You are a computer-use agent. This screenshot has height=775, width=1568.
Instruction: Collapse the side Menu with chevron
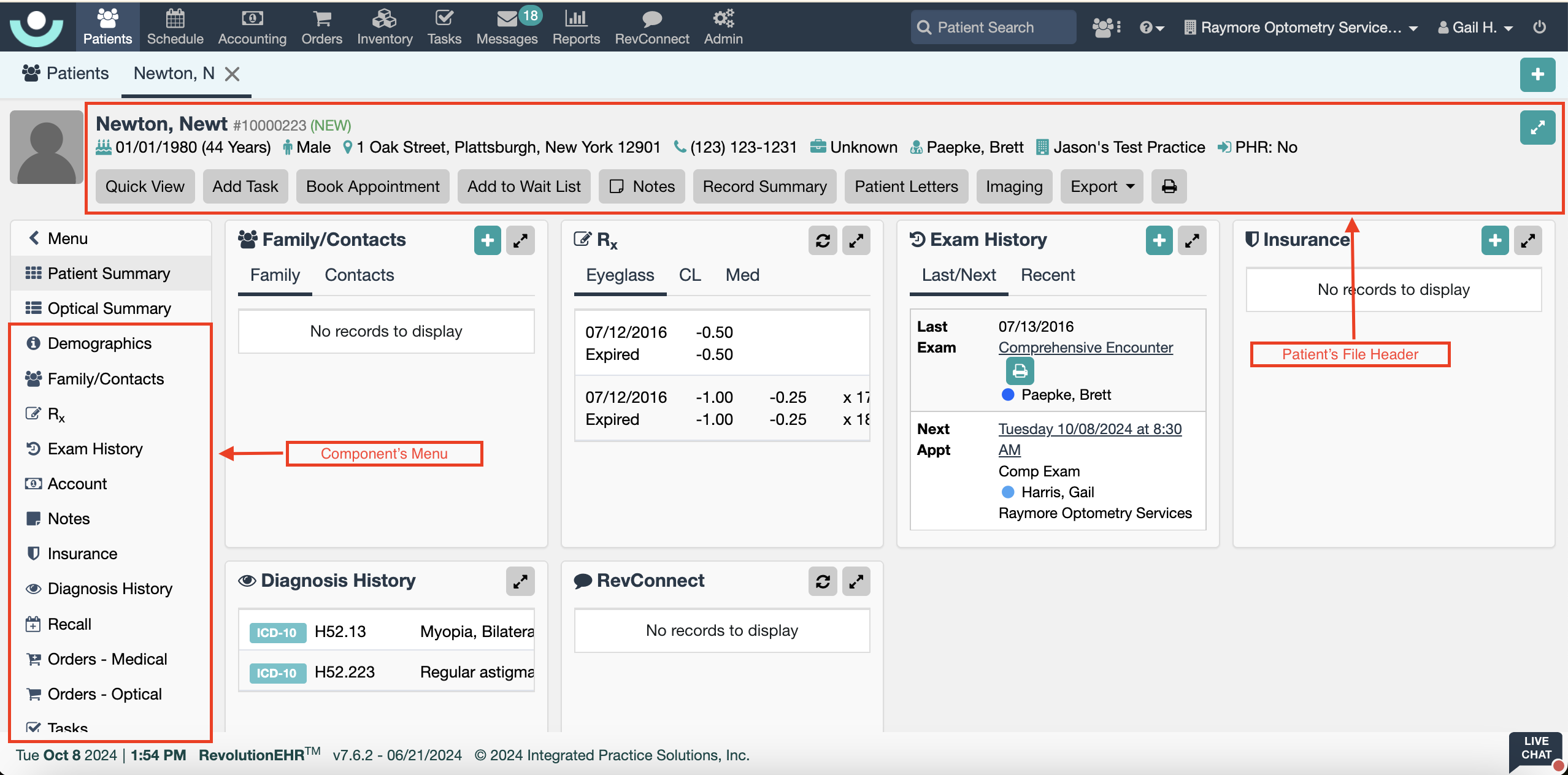point(35,238)
